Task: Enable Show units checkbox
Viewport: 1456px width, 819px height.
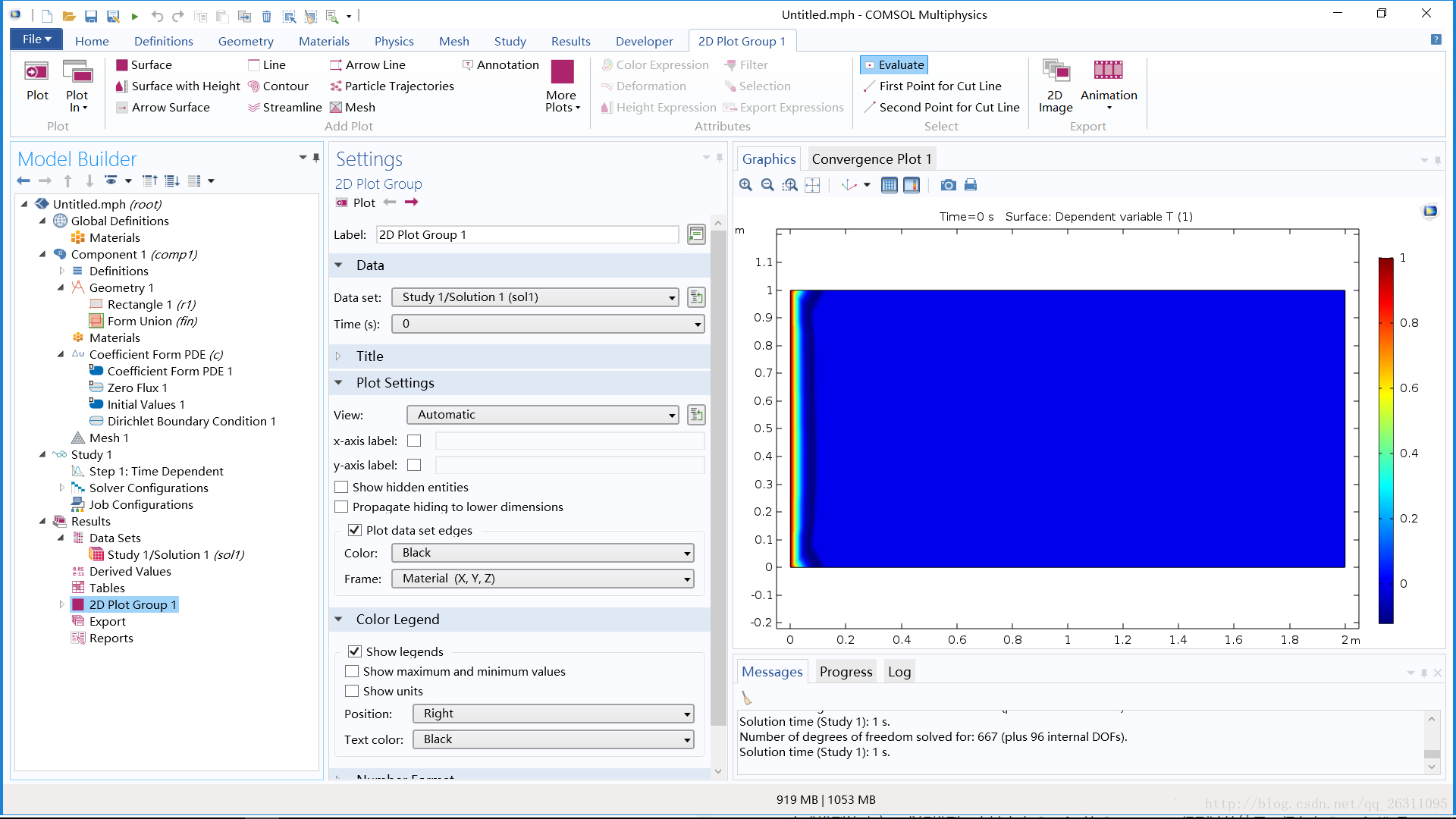Action: [x=352, y=691]
